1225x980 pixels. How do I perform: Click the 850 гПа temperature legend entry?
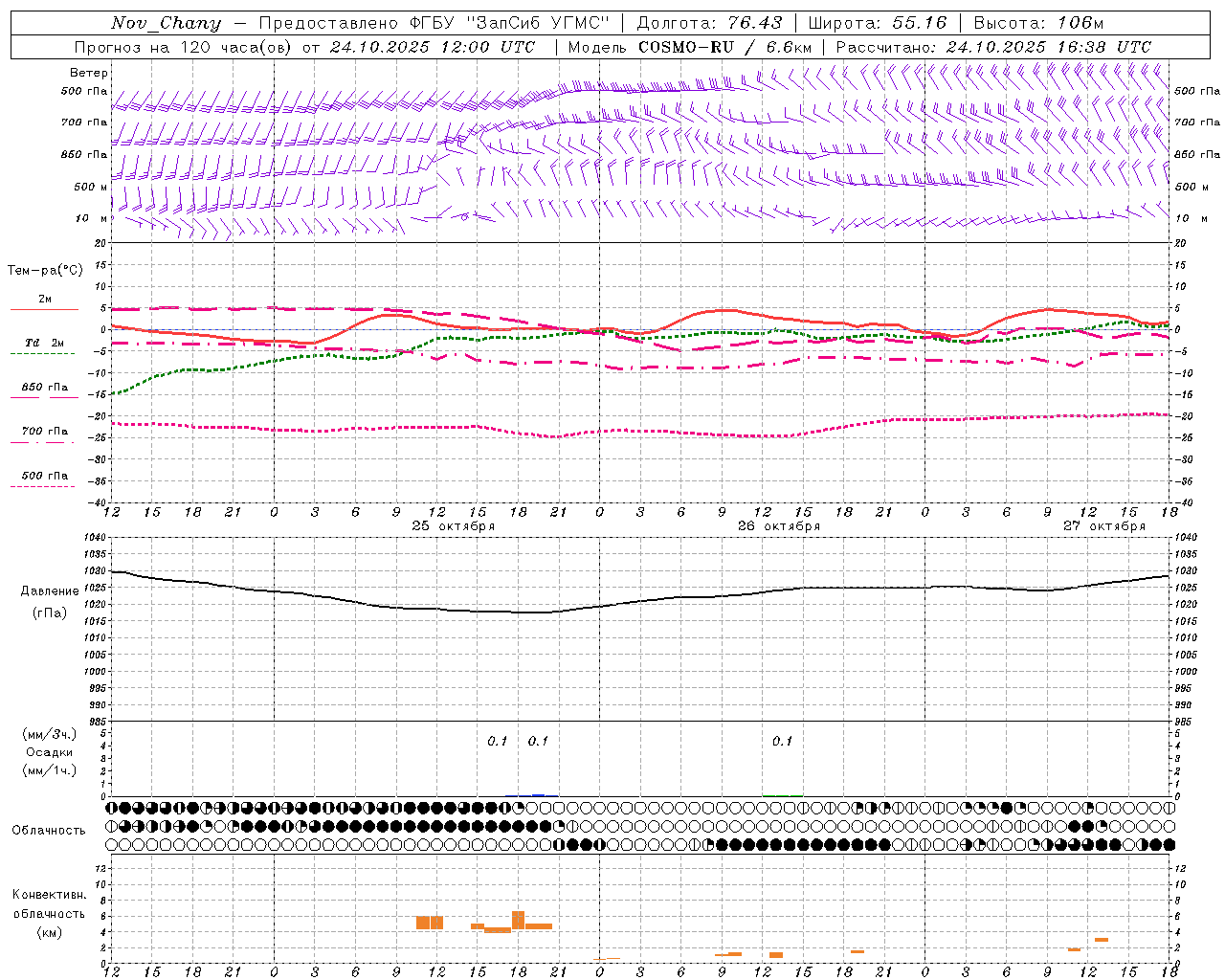tap(44, 388)
